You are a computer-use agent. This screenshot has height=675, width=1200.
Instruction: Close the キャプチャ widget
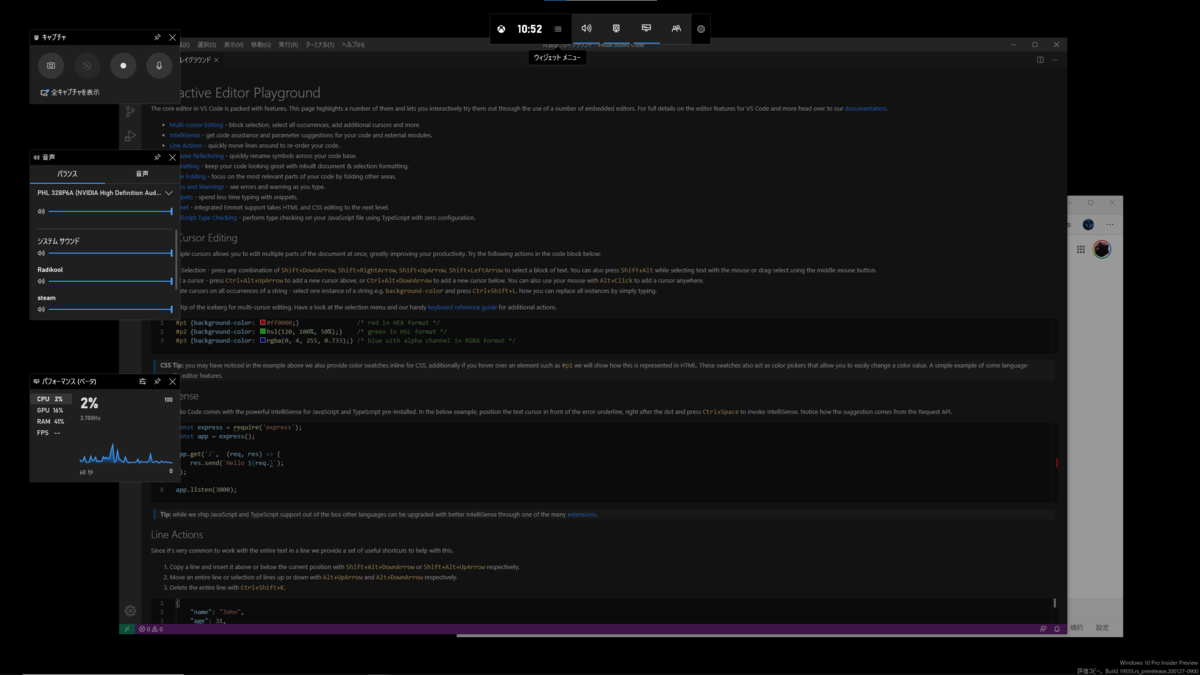click(x=172, y=37)
